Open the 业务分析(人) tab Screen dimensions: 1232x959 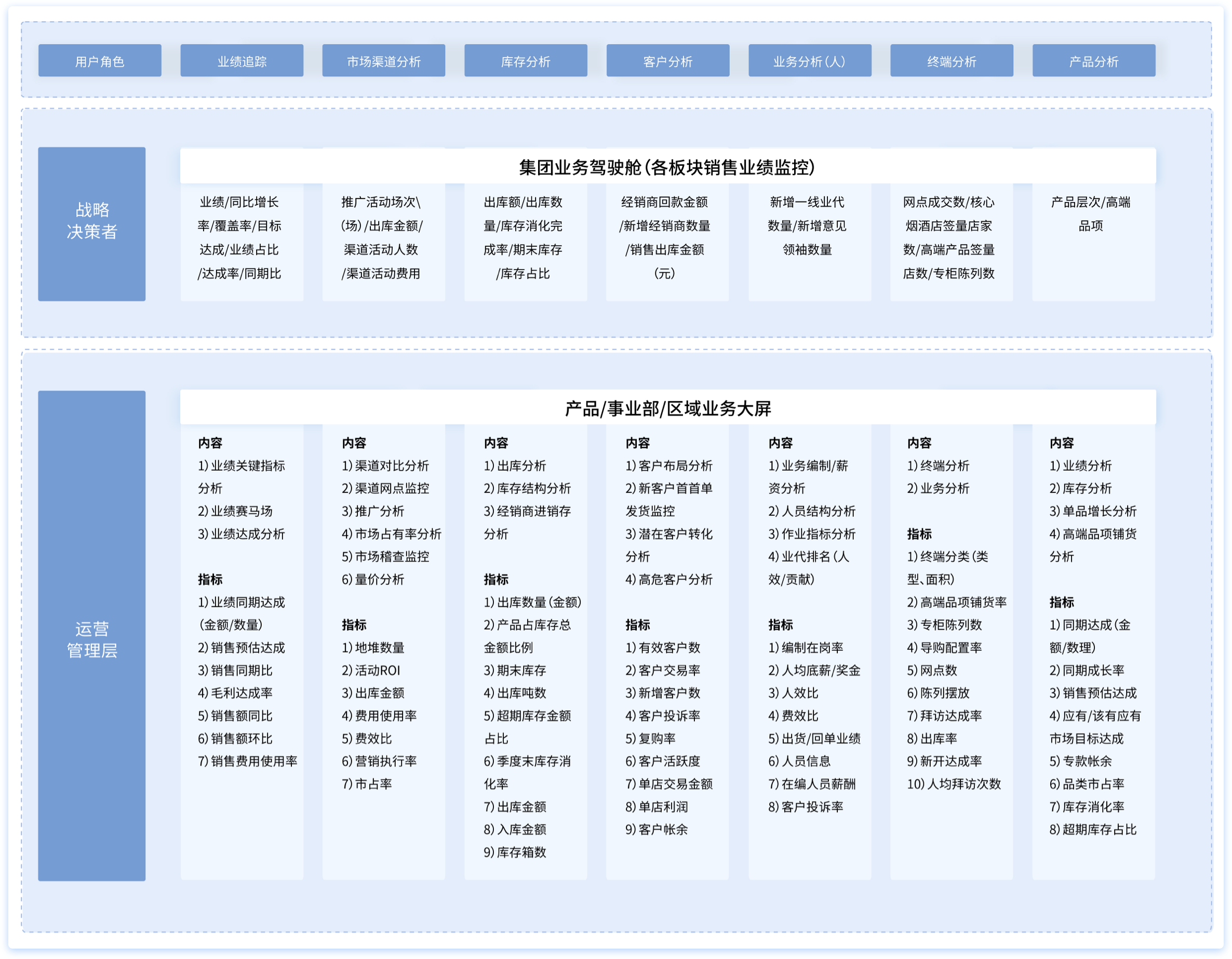click(x=810, y=61)
